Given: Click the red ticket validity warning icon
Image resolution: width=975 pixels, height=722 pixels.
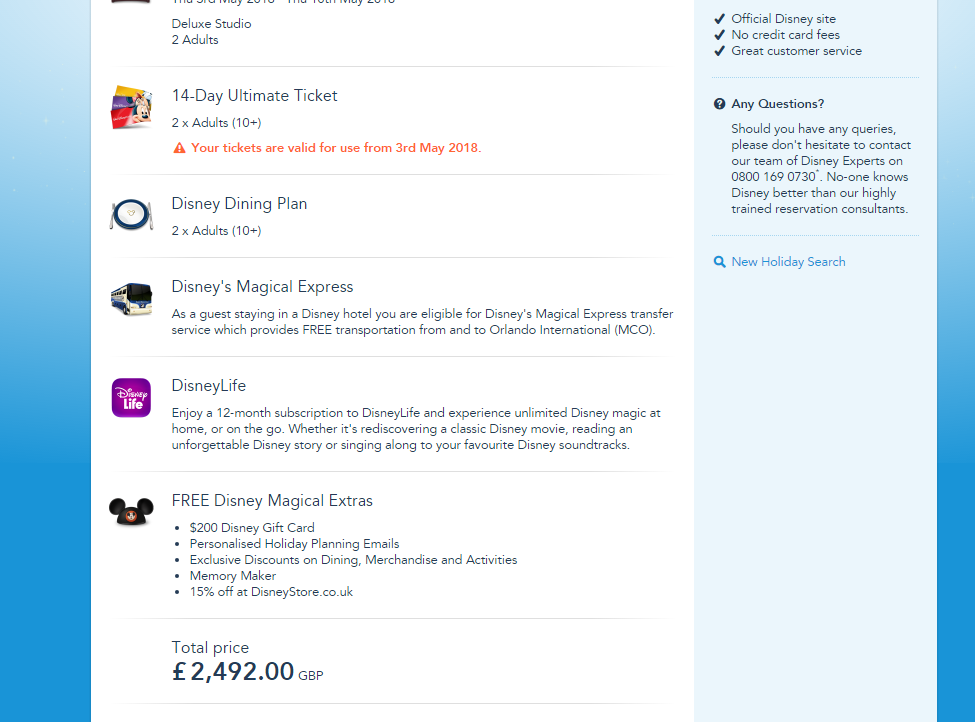Looking at the screenshot, I should pos(179,148).
